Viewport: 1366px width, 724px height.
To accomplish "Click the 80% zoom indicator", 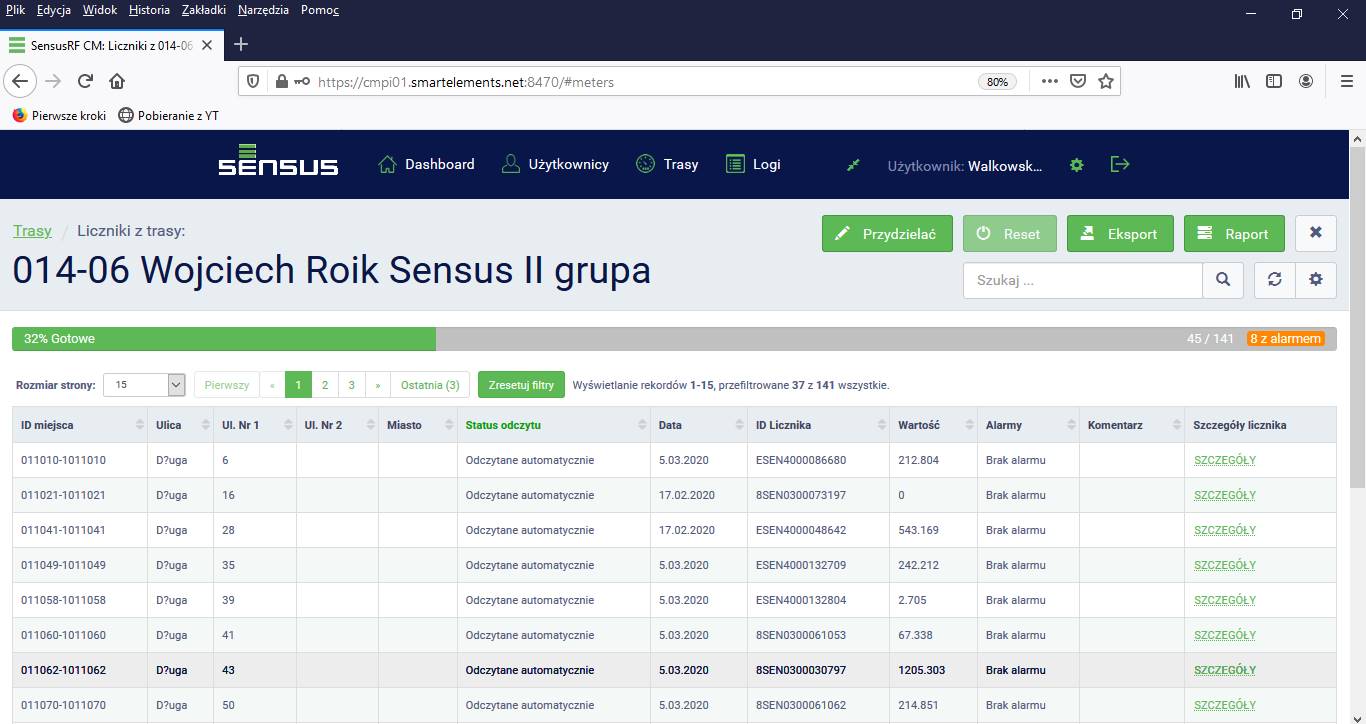I will coord(997,82).
